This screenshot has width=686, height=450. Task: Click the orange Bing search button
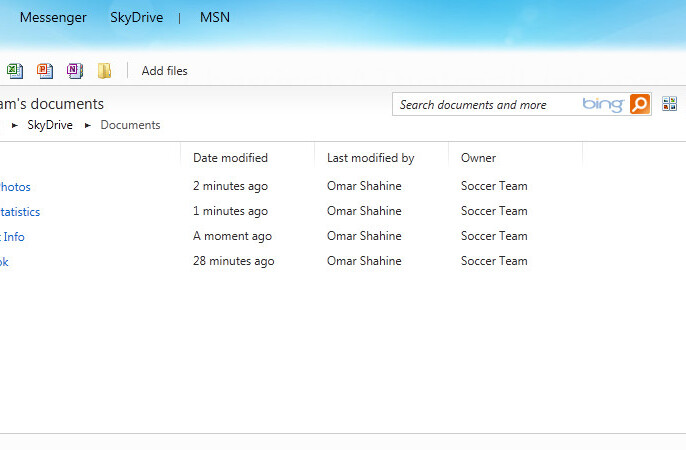click(640, 104)
